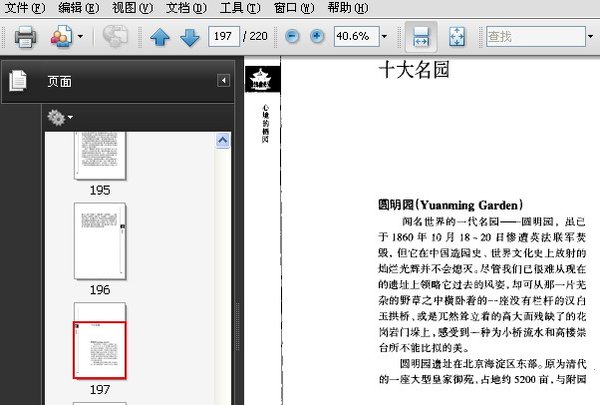
Task: Click the page number field showing 197
Action: (224, 36)
